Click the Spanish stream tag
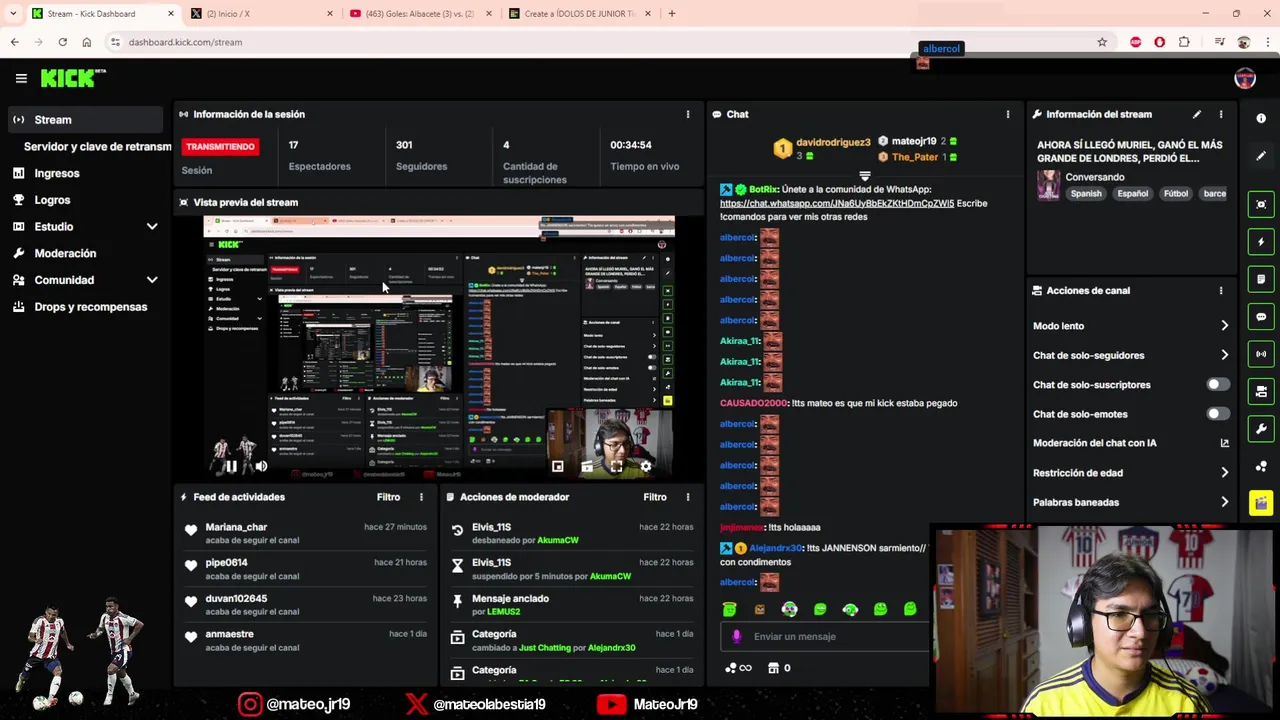Image resolution: width=1280 pixels, height=720 pixels. point(1086,194)
